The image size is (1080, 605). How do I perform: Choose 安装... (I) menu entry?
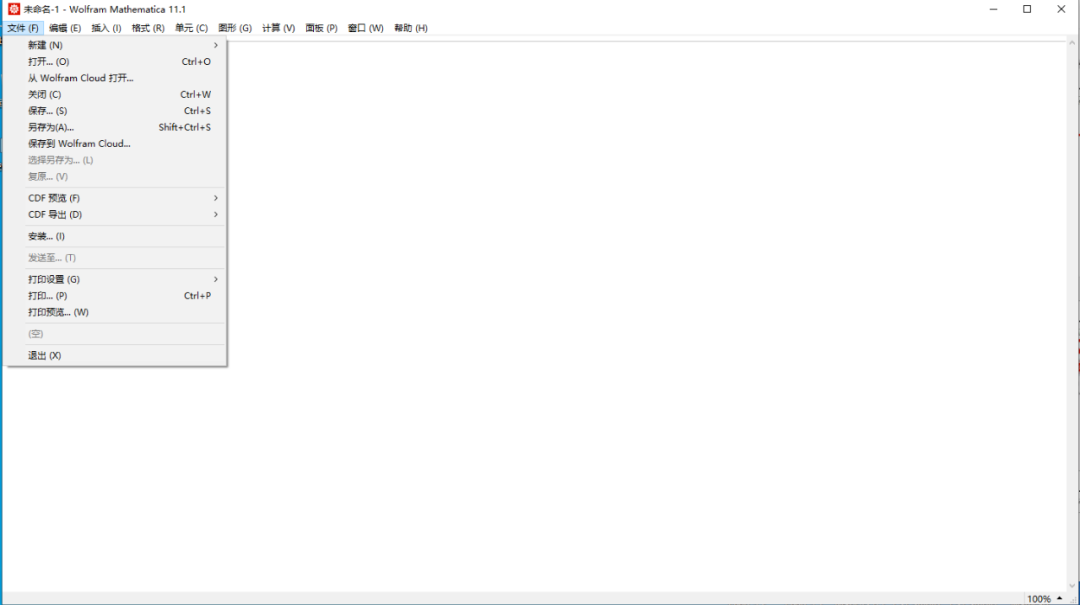point(116,236)
